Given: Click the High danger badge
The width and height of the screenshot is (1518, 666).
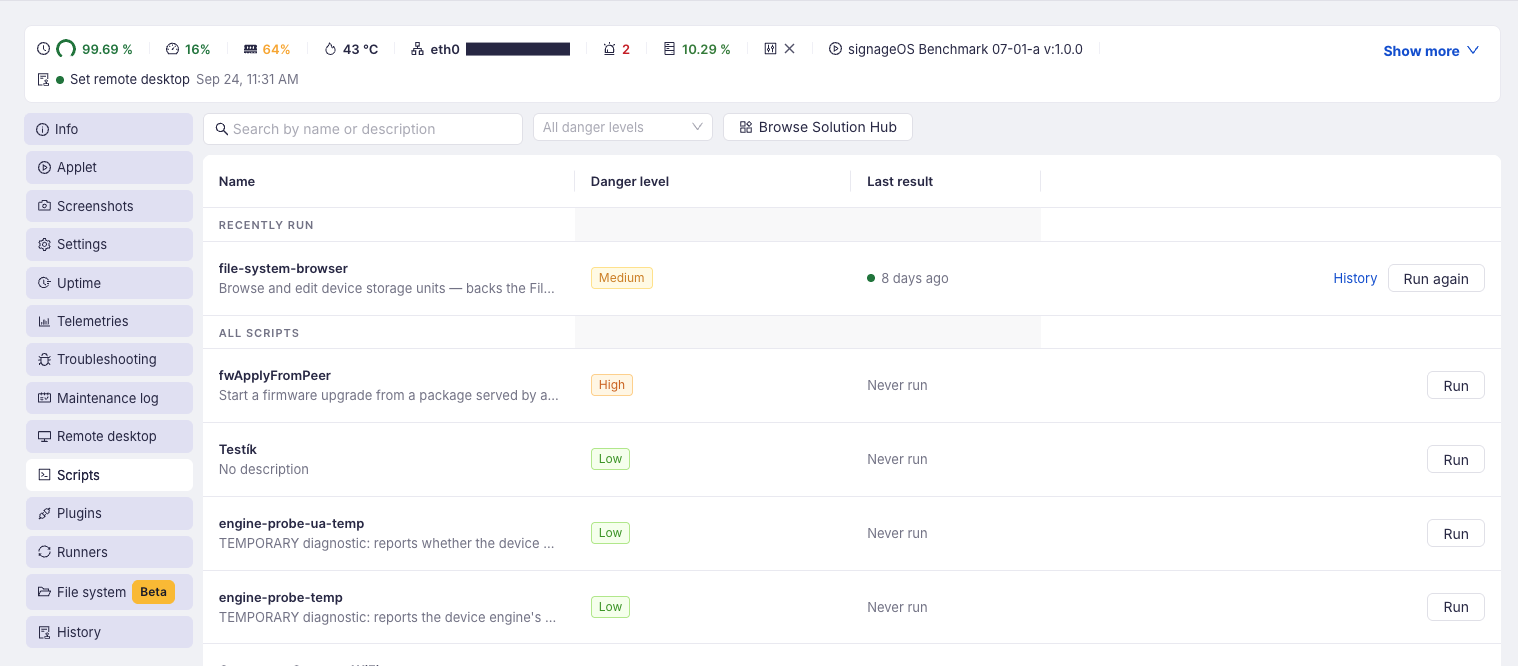Looking at the screenshot, I should [612, 385].
